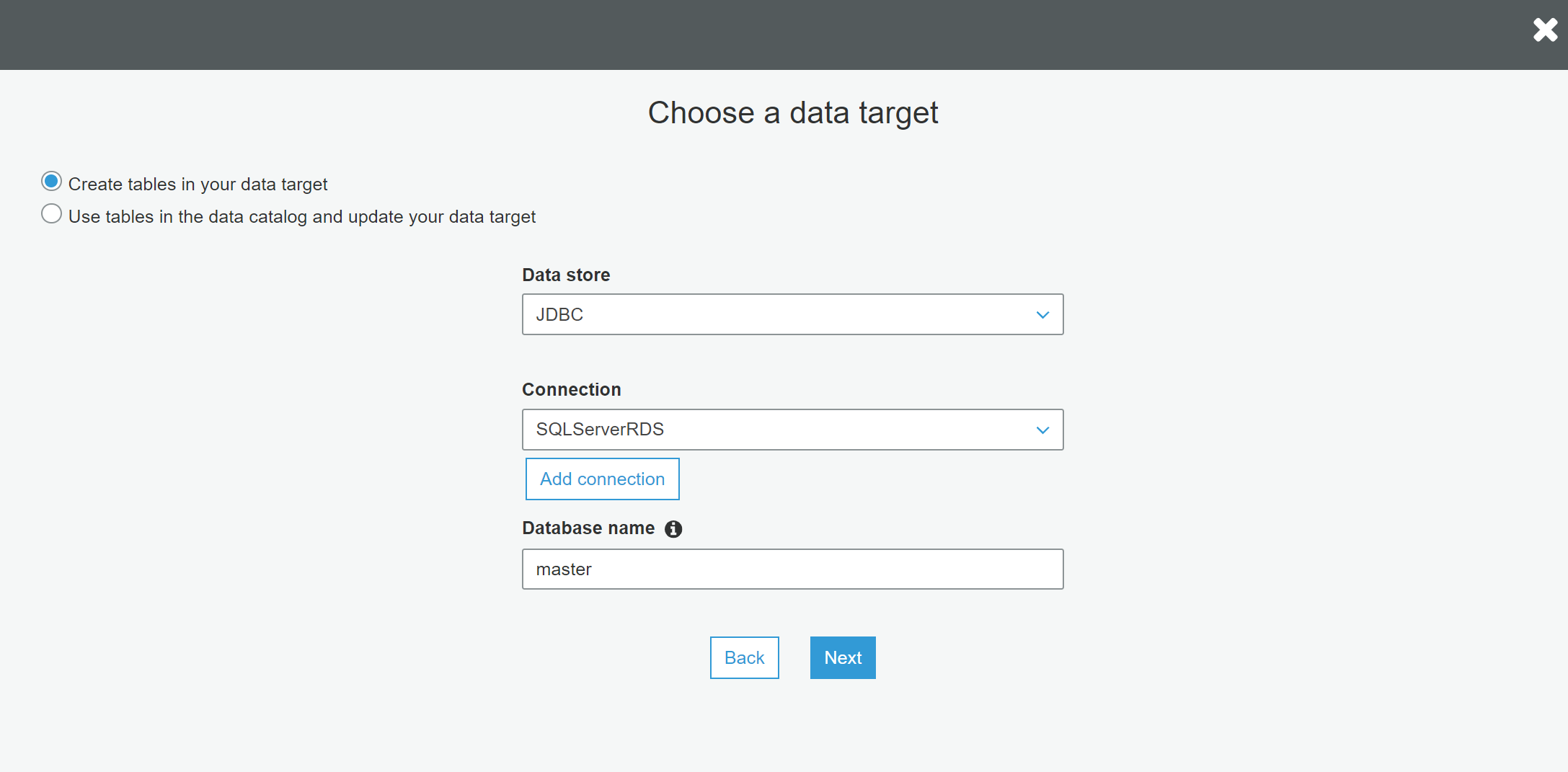Open the Data store JDBC dropdown

pos(792,314)
